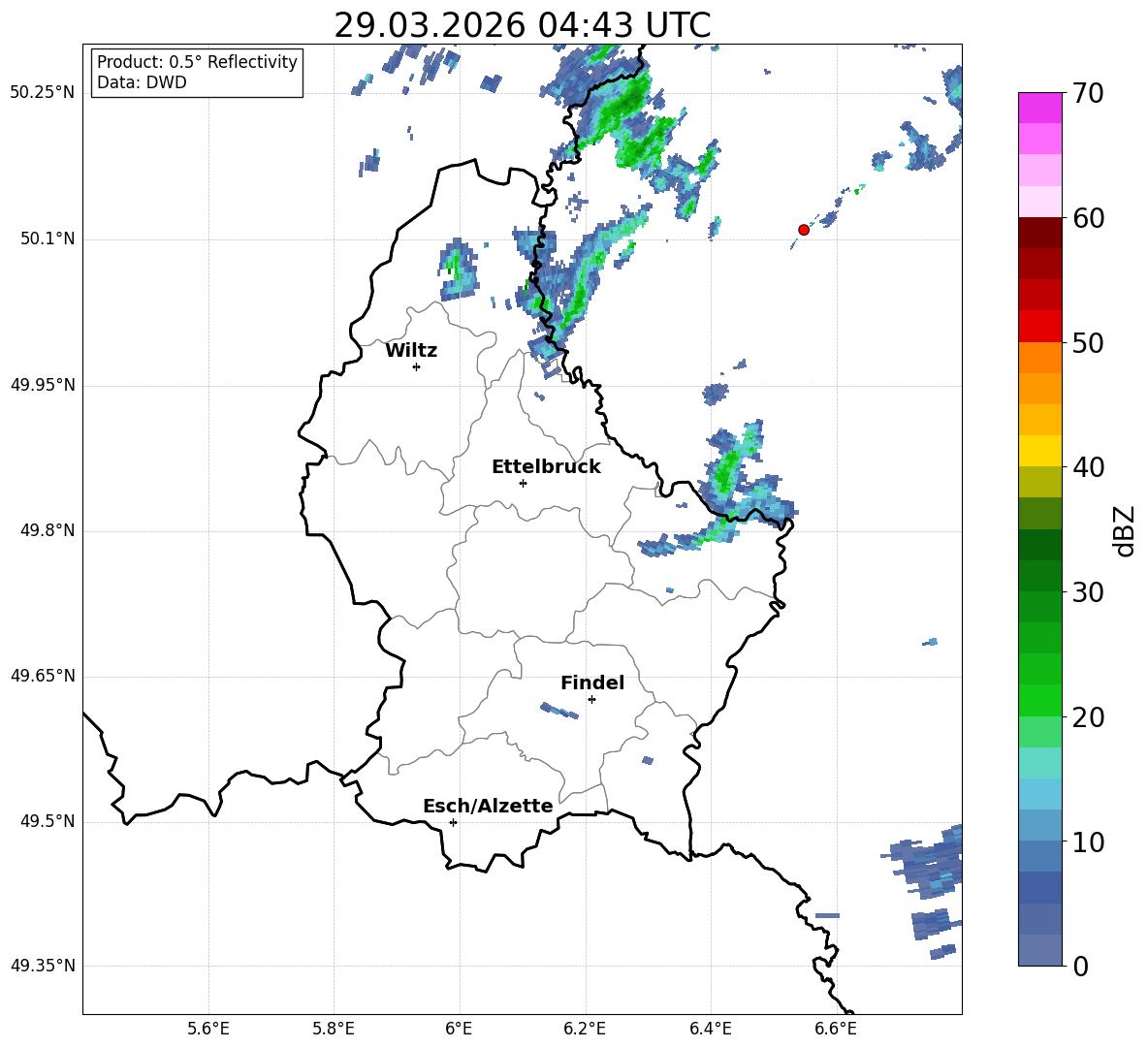The height and width of the screenshot is (1048, 1148).
Task: Click the Findel city label
Action: [592, 683]
